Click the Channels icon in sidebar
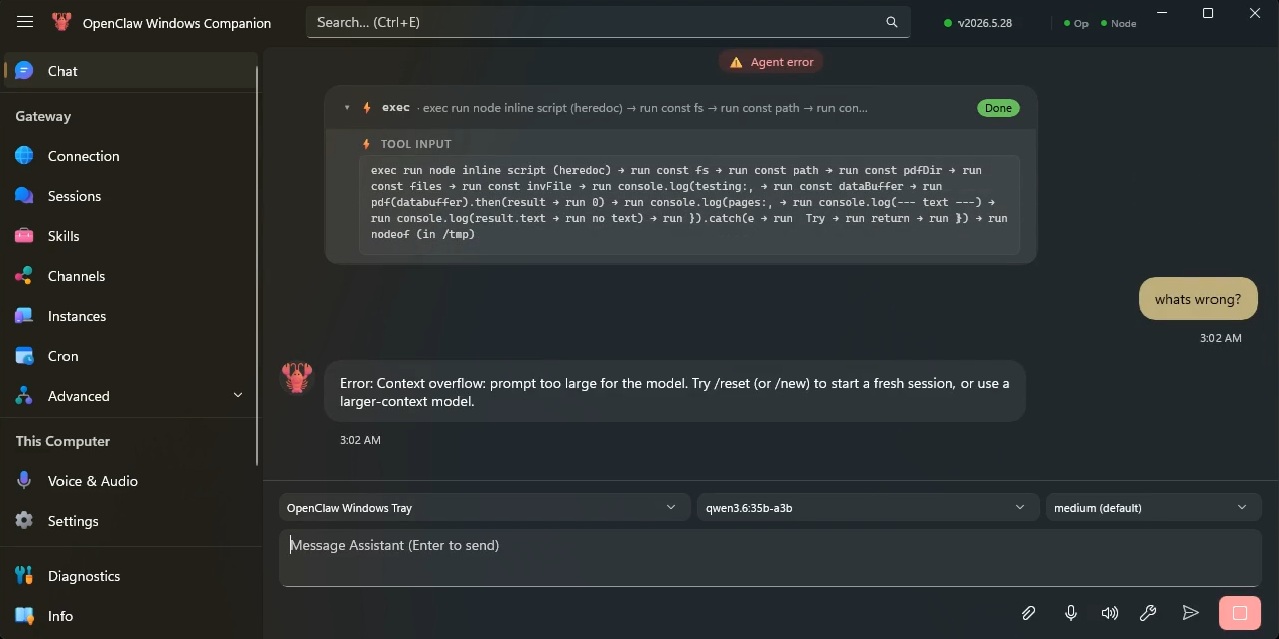Screen dimensions: 1279x639 coord(24,276)
